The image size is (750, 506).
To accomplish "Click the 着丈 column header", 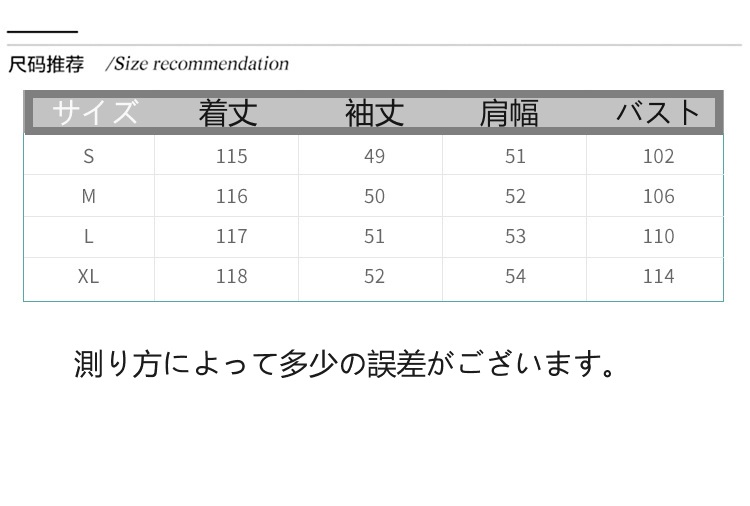I will (x=228, y=112).
